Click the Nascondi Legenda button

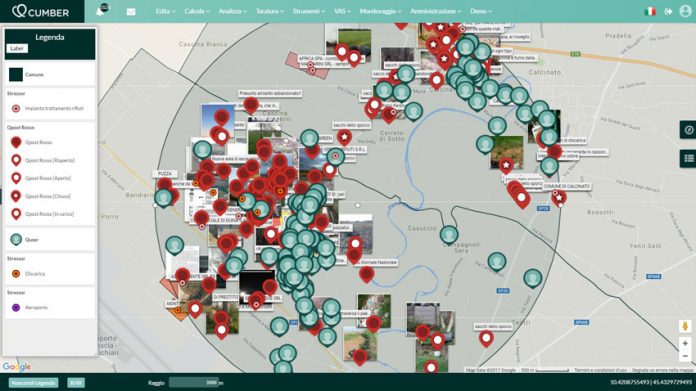tap(33, 383)
